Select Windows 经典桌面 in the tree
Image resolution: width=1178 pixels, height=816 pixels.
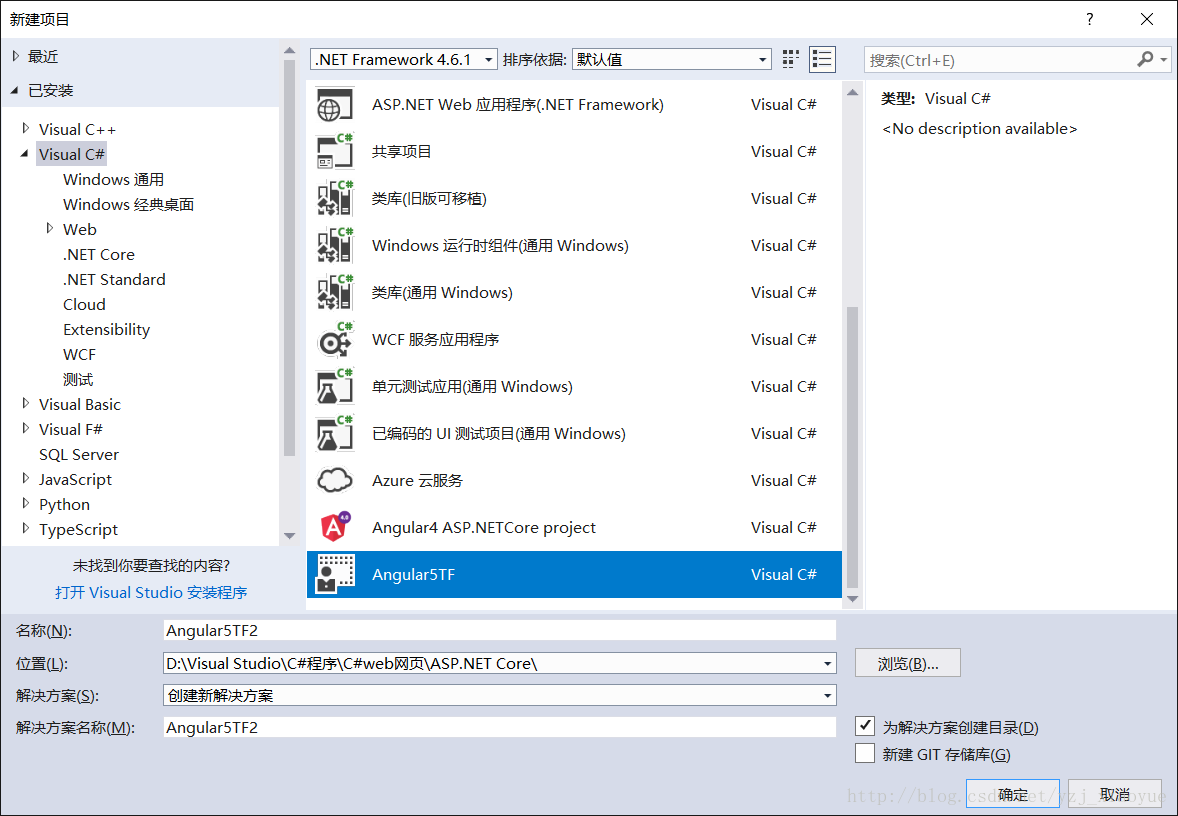click(128, 204)
